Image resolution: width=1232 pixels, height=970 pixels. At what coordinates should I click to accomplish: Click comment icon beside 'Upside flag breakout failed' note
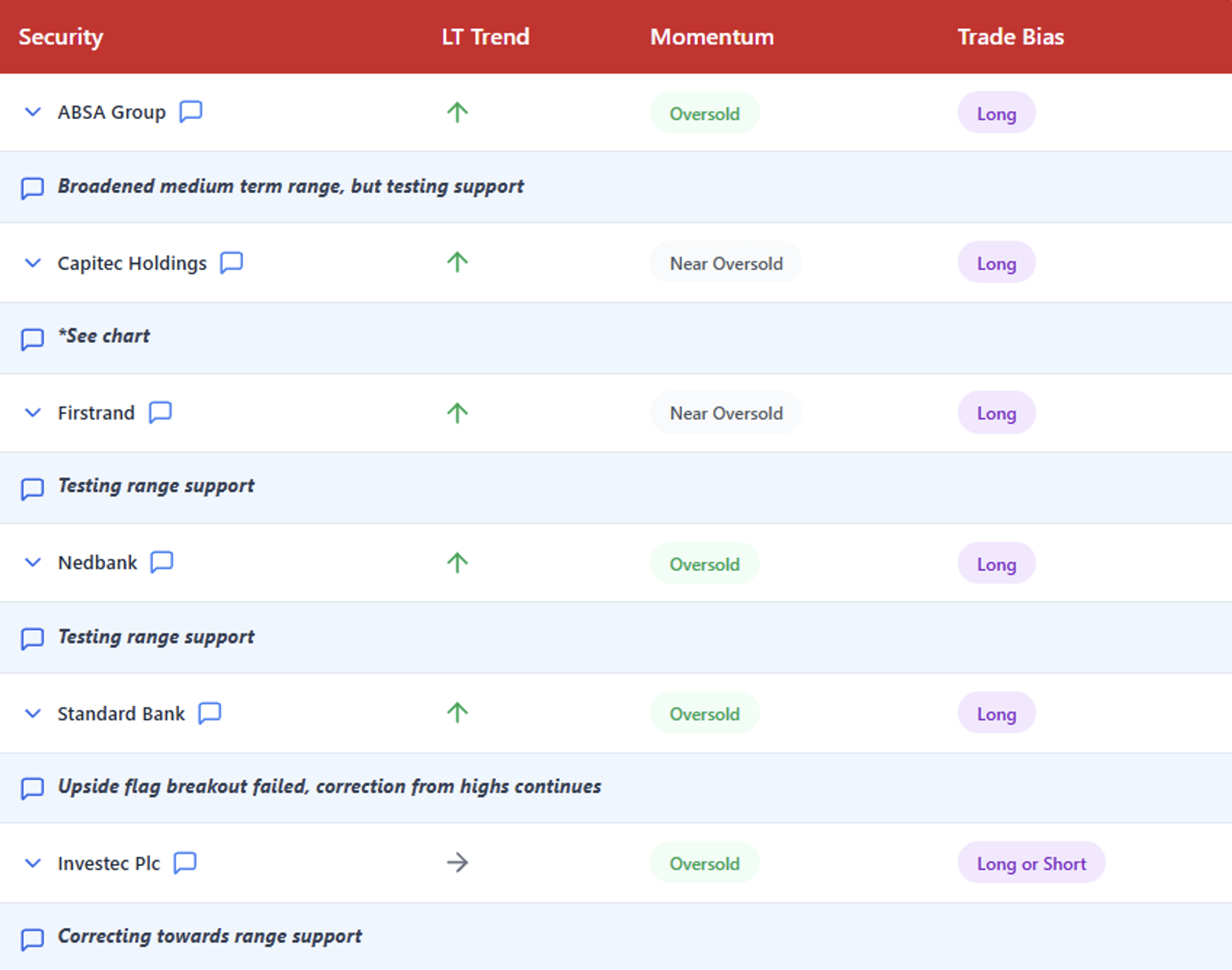pos(32,788)
